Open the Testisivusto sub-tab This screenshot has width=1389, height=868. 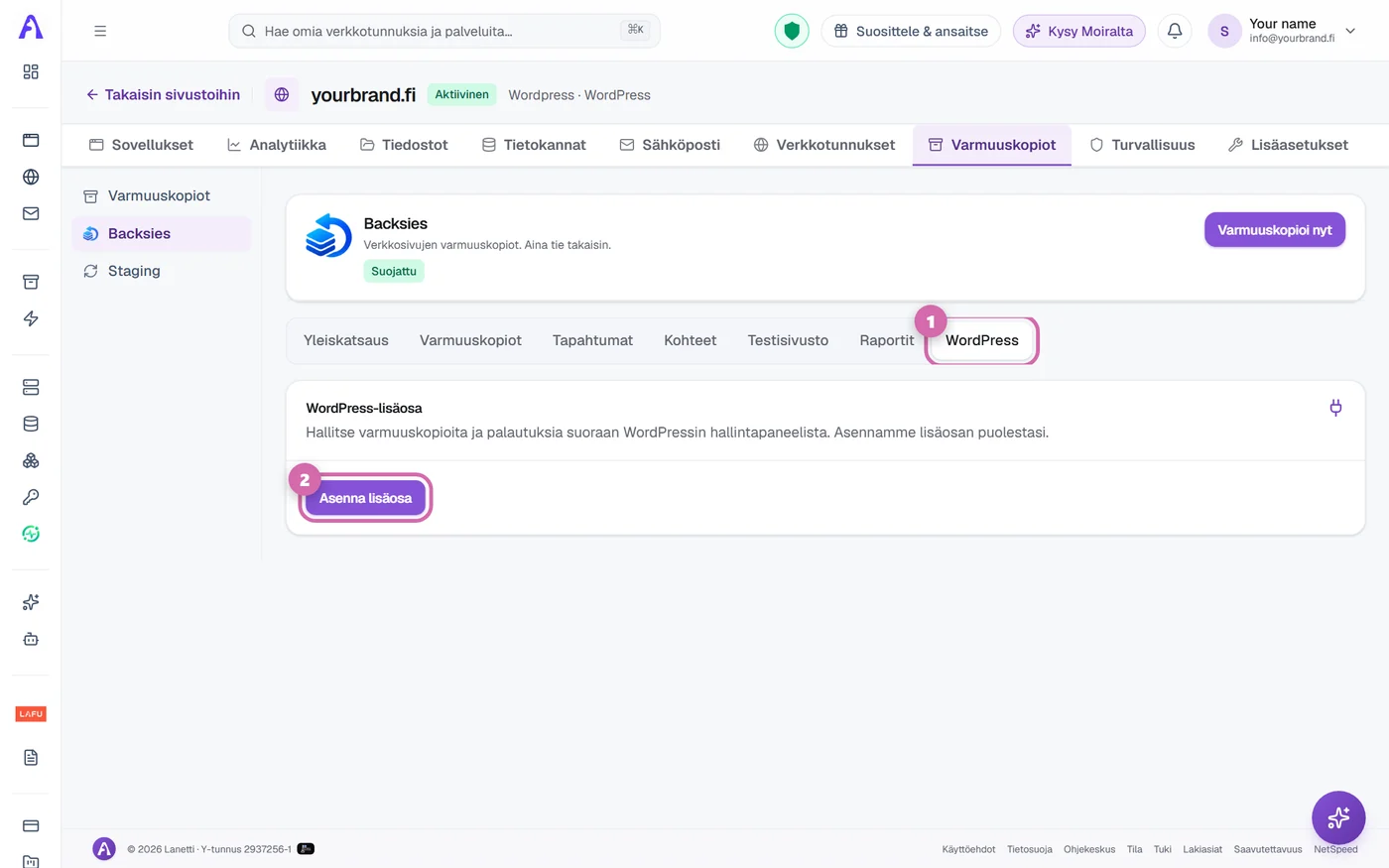(788, 340)
